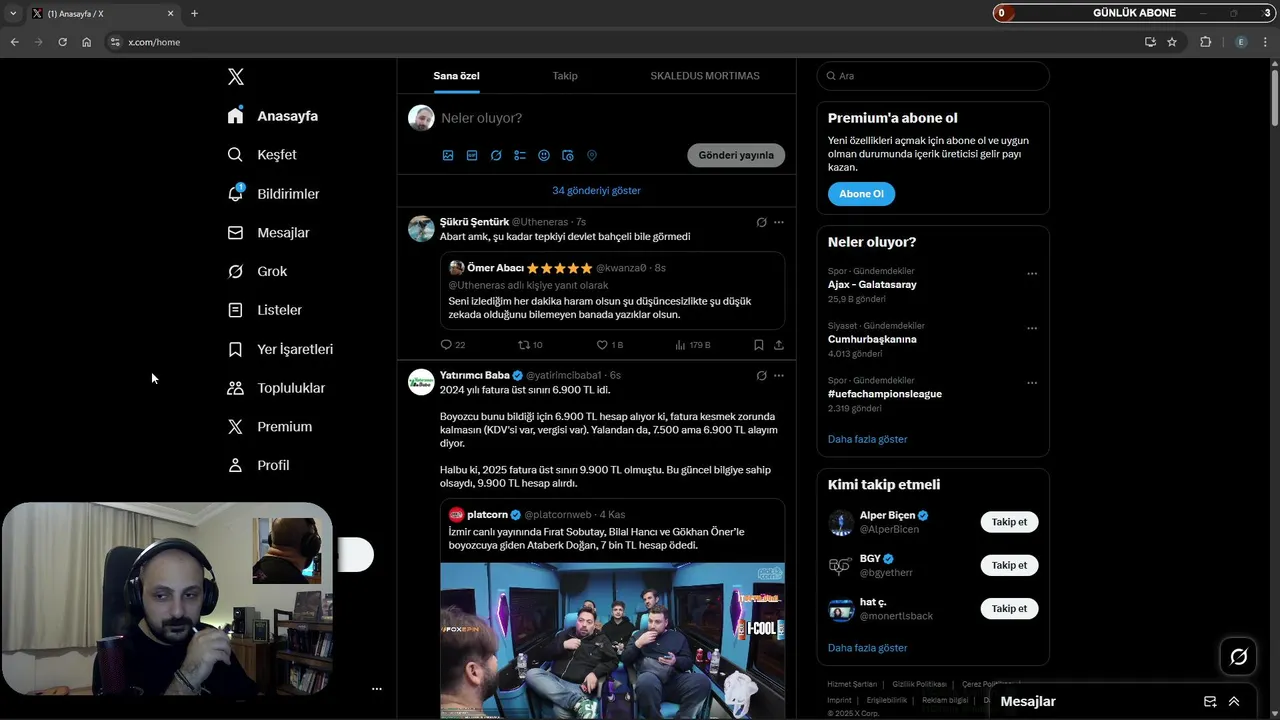Open Grok action on Şükrü Şentürk post
This screenshot has height=720, width=1280.
tap(761, 222)
